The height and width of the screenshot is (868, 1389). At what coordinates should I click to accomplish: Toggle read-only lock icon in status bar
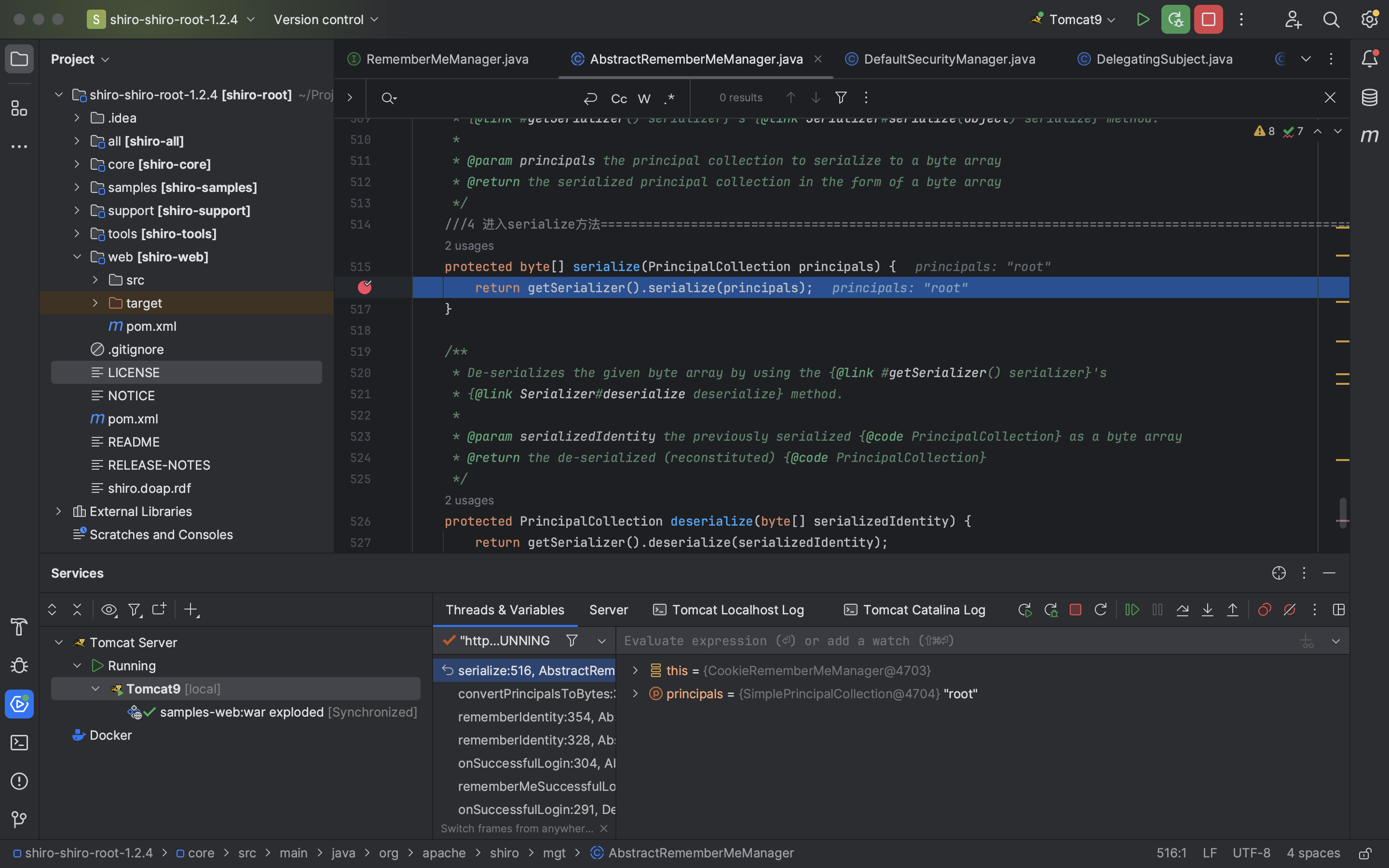click(1365, 853)
